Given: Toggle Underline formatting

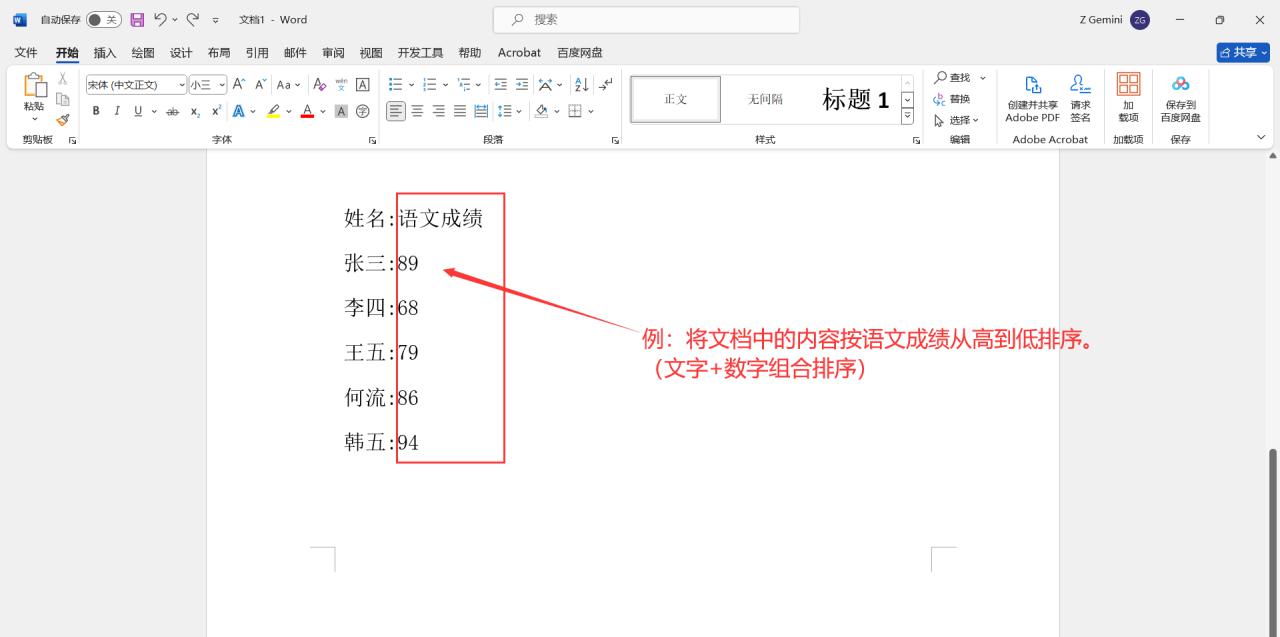Looking at the screenshot, I should (x=138, y=111).
